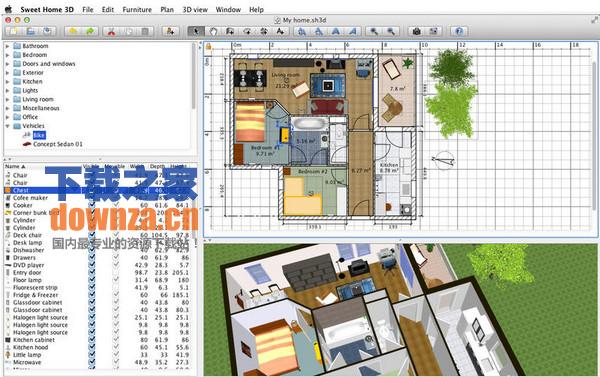Click the green Redo toolbar arrow

click(x=90, y=31)
